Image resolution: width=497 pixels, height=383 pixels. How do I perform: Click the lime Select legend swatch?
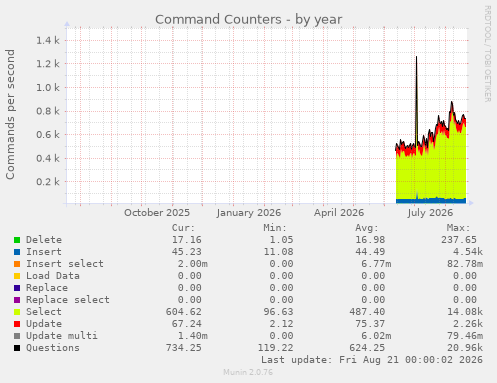pos(17,312)
